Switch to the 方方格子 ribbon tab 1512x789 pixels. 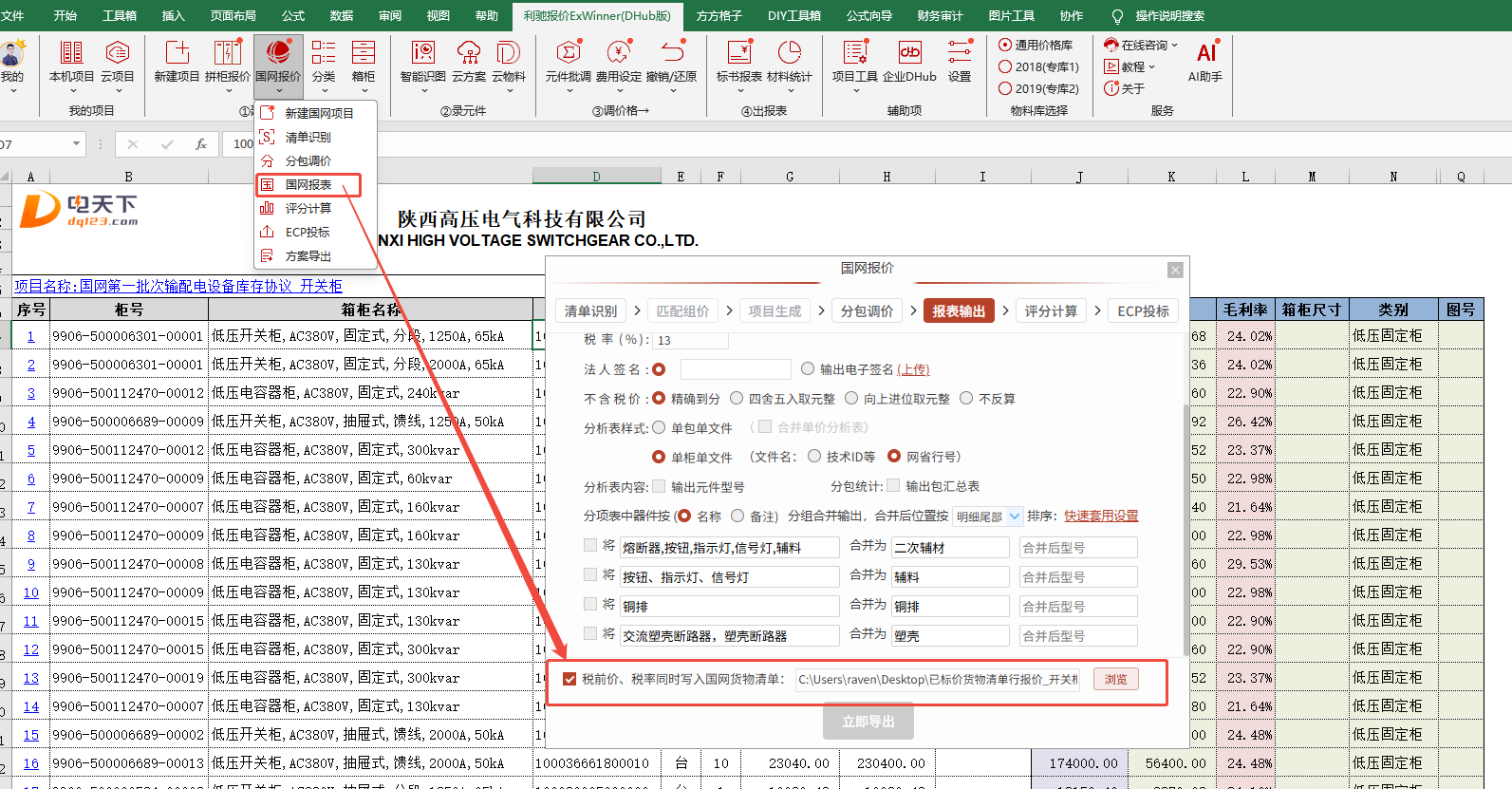[719, 15]
